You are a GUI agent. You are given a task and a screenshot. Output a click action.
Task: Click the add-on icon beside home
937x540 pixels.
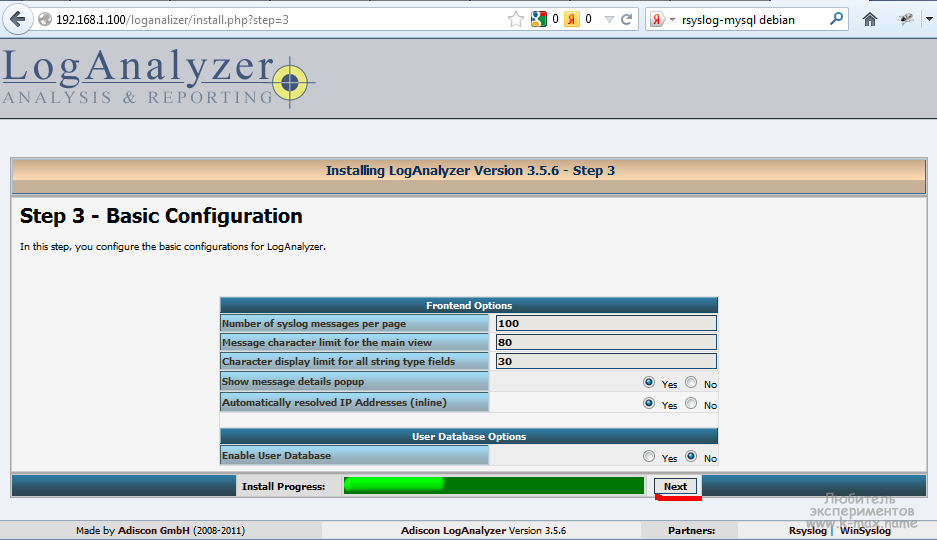coord(906,20)
